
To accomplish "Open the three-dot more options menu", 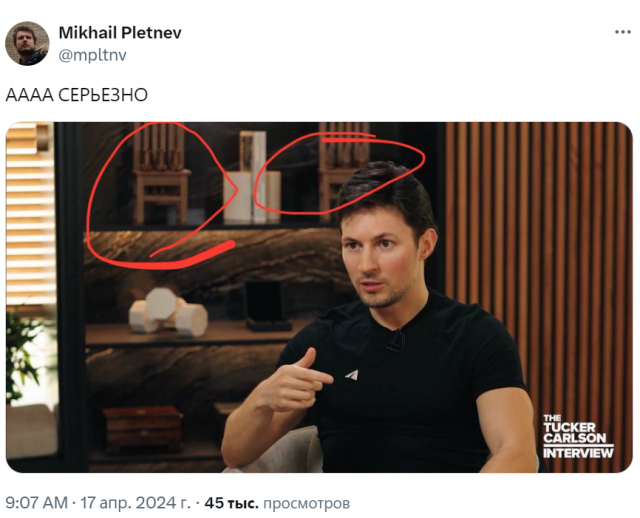I will [x=623, y=32].
